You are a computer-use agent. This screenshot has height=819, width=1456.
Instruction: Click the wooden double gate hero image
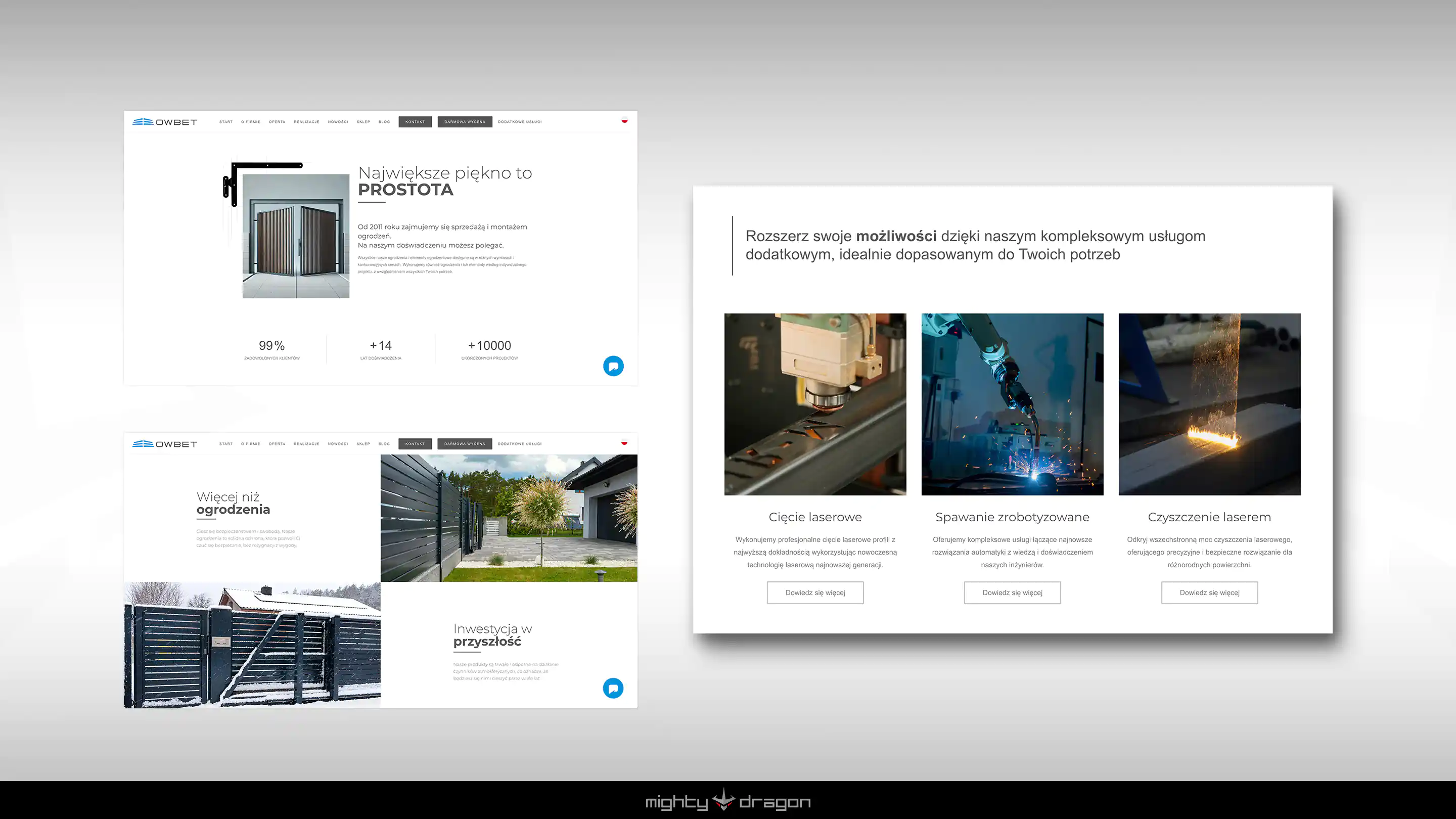[x=296, y=236]
